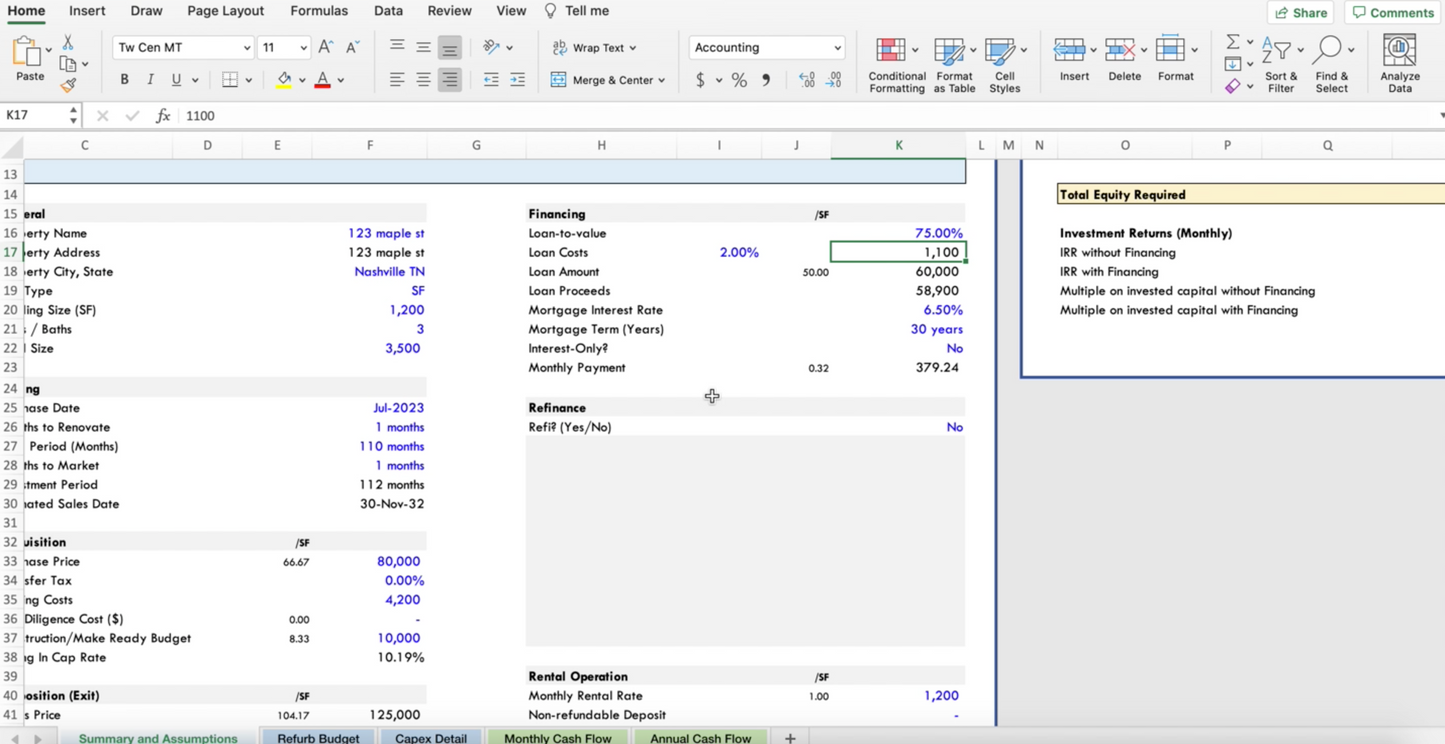Viewport: 1445px width, 744px height.
Task: Open the Merge & Center dropdown arrow
Action: 662,80
